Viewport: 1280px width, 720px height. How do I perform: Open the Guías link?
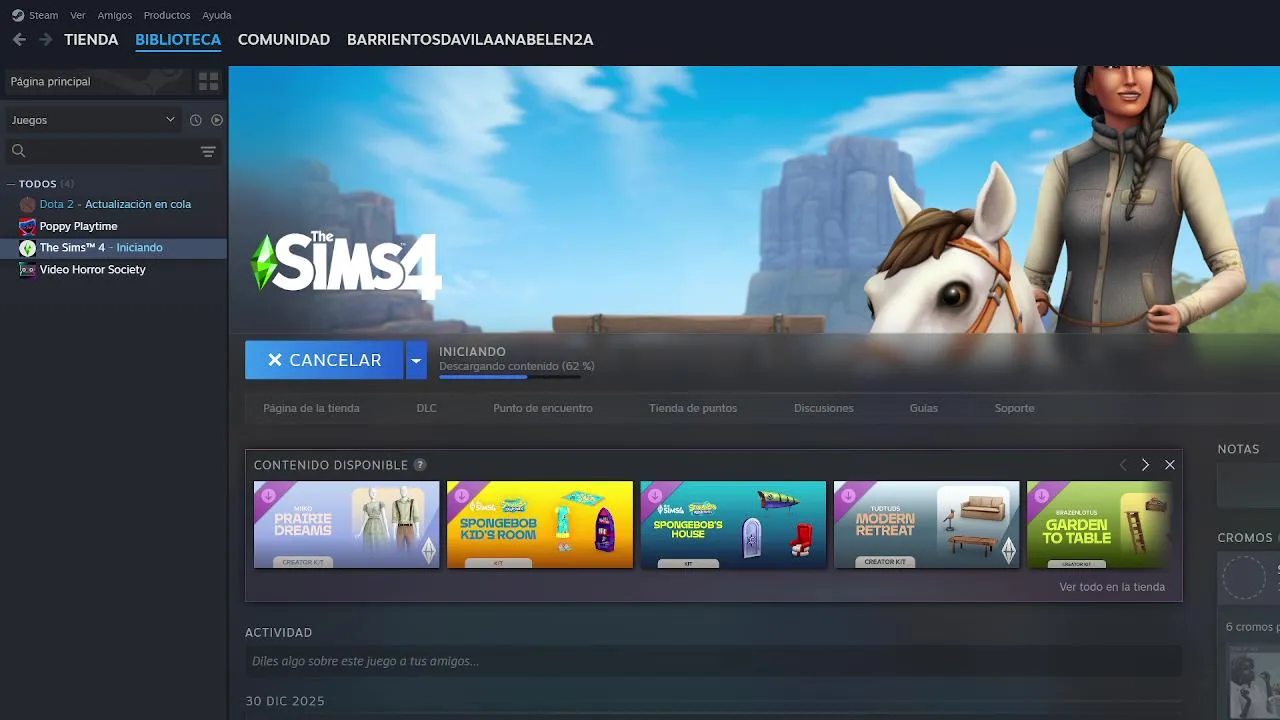(x=924, y=408)
